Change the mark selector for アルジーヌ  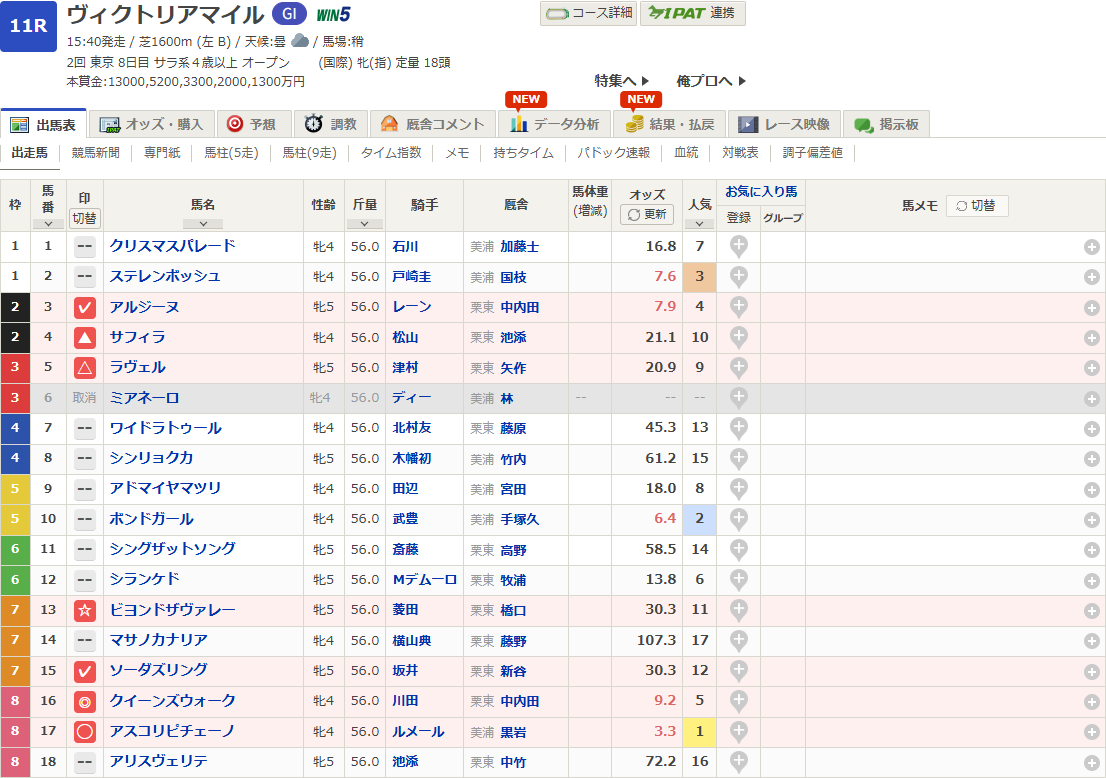pyautogui.click(x=85, y=307)
